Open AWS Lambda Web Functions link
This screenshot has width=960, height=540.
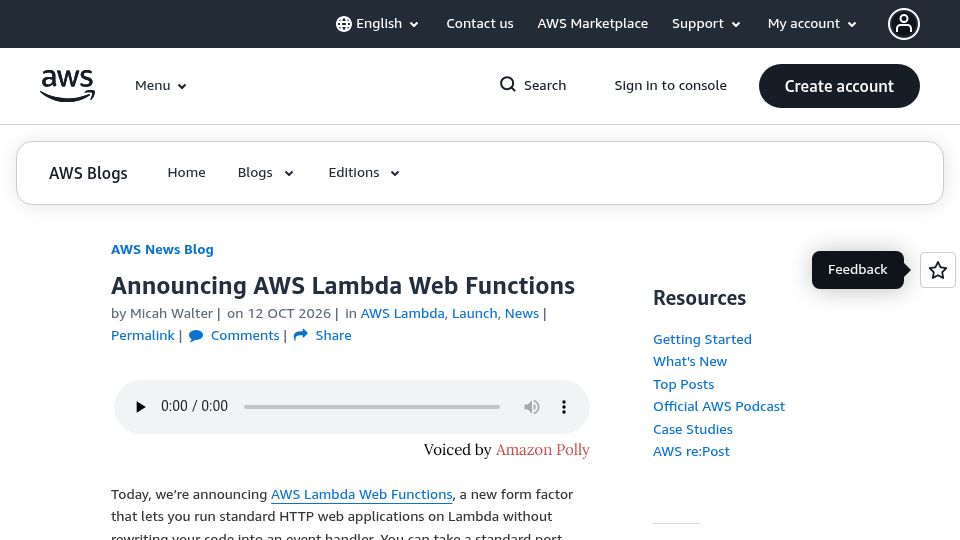point(361,494)
